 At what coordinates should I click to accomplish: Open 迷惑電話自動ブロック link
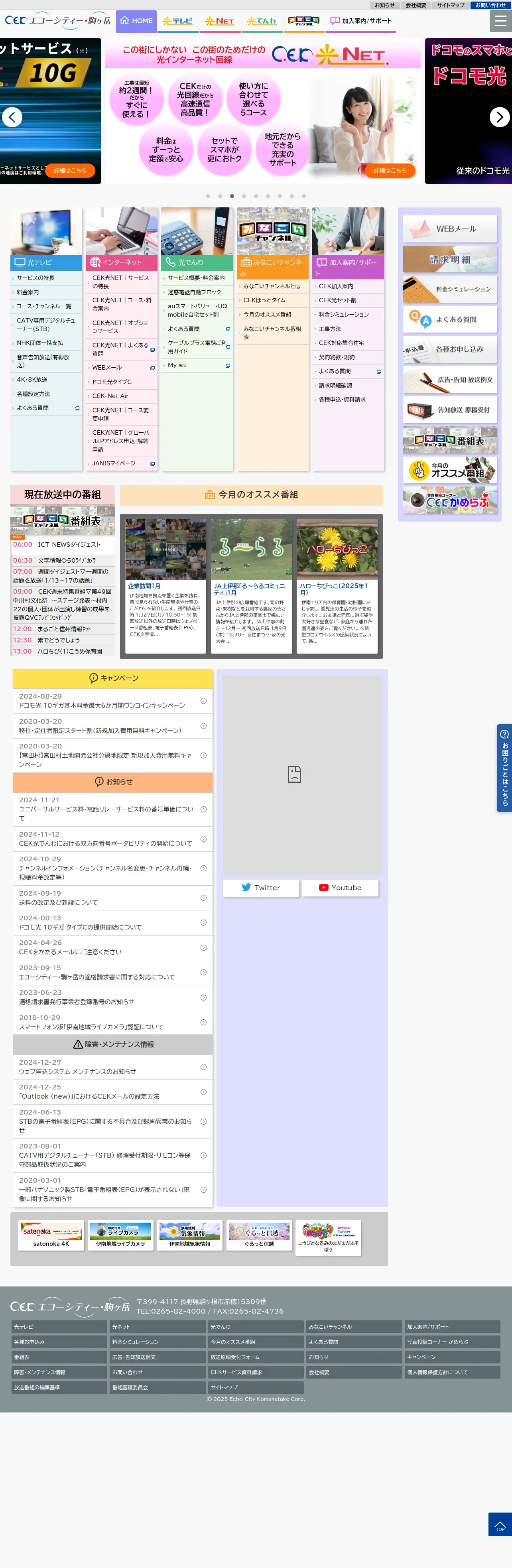[197, 292]
